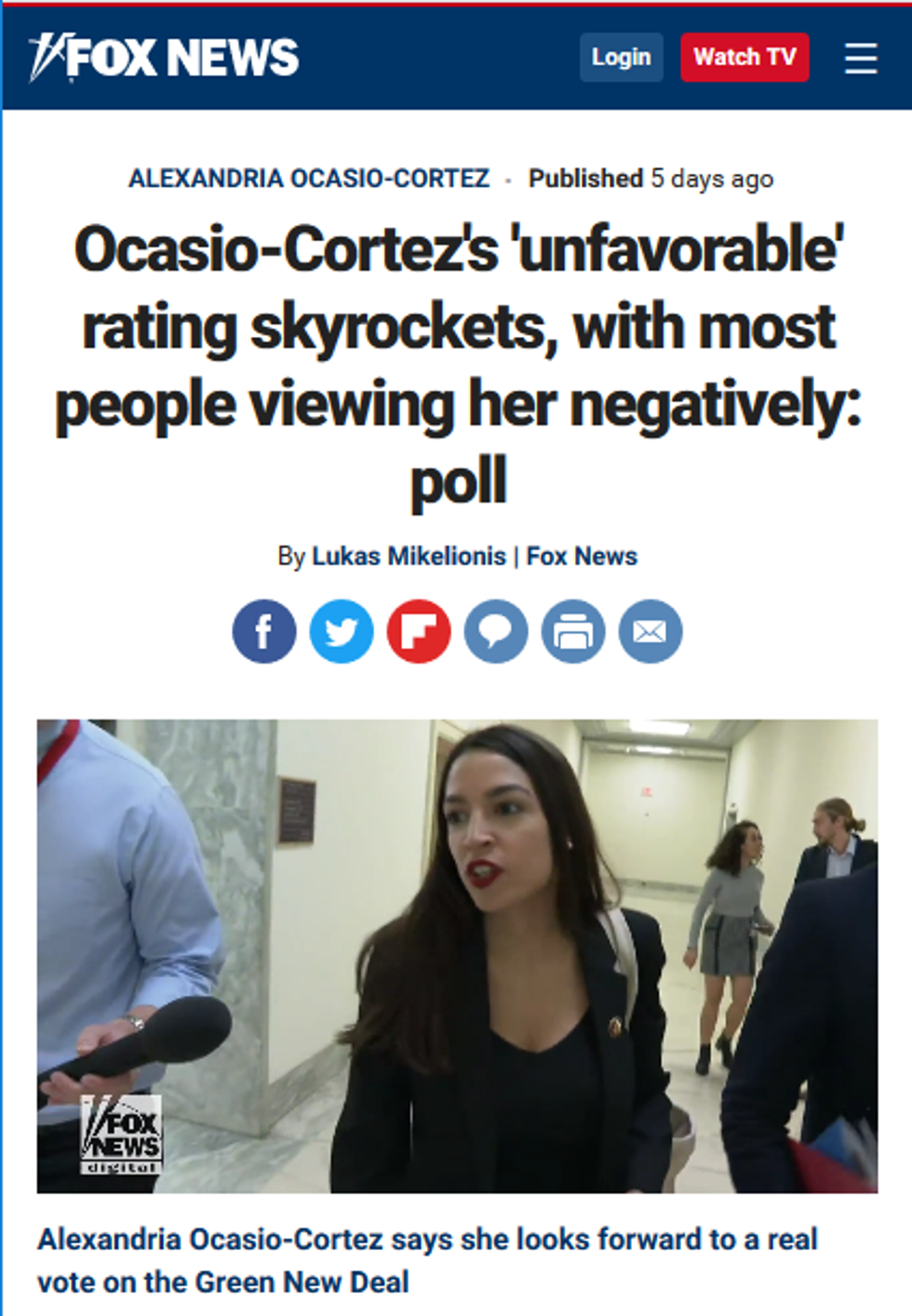
Task: Open the hamburger menu
Action: click(861, 58)
